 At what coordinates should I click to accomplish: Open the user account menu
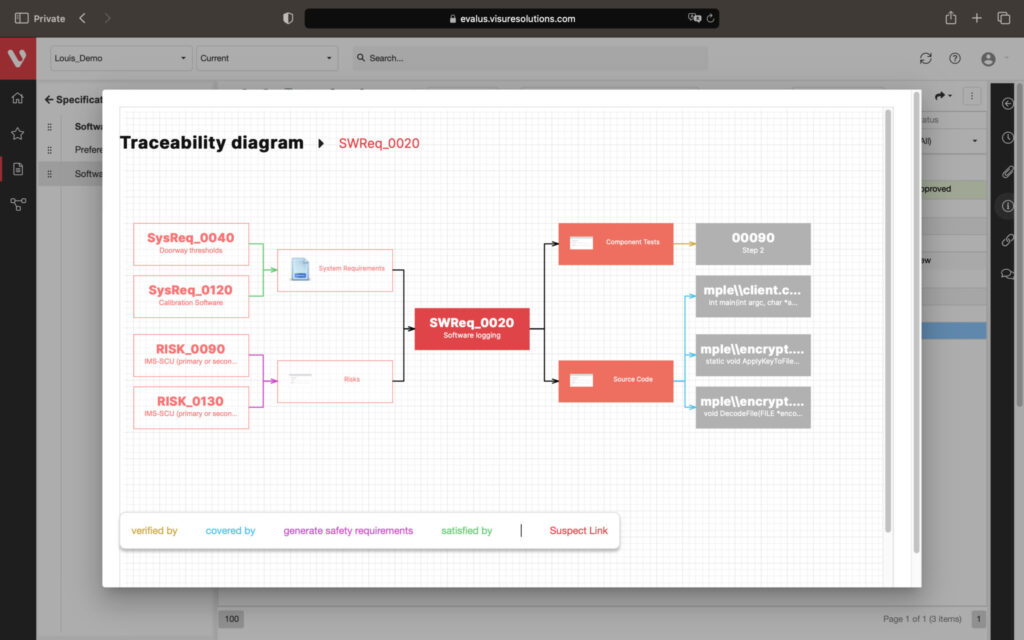pos(989,59)
